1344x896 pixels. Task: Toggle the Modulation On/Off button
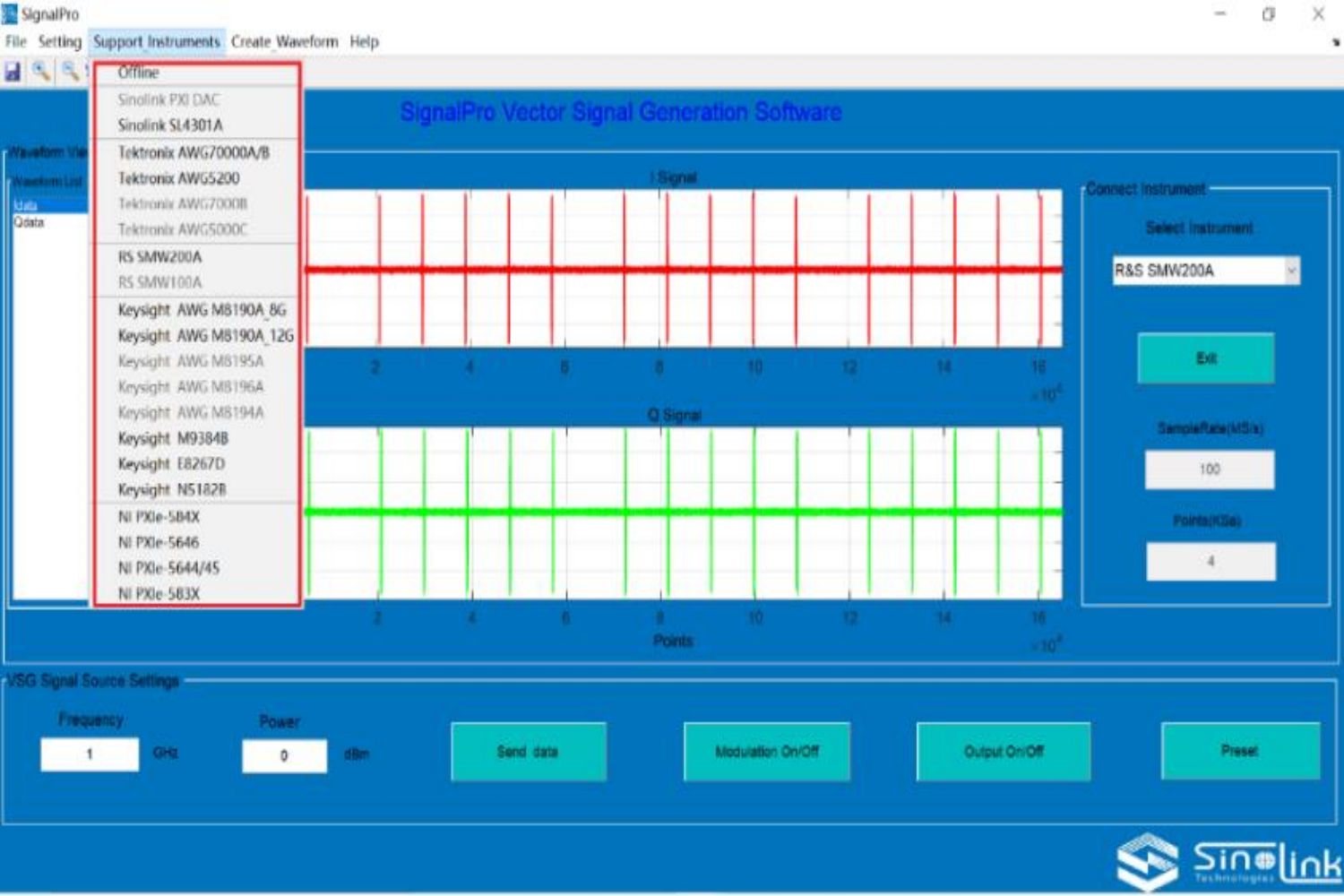coord(766,752)
